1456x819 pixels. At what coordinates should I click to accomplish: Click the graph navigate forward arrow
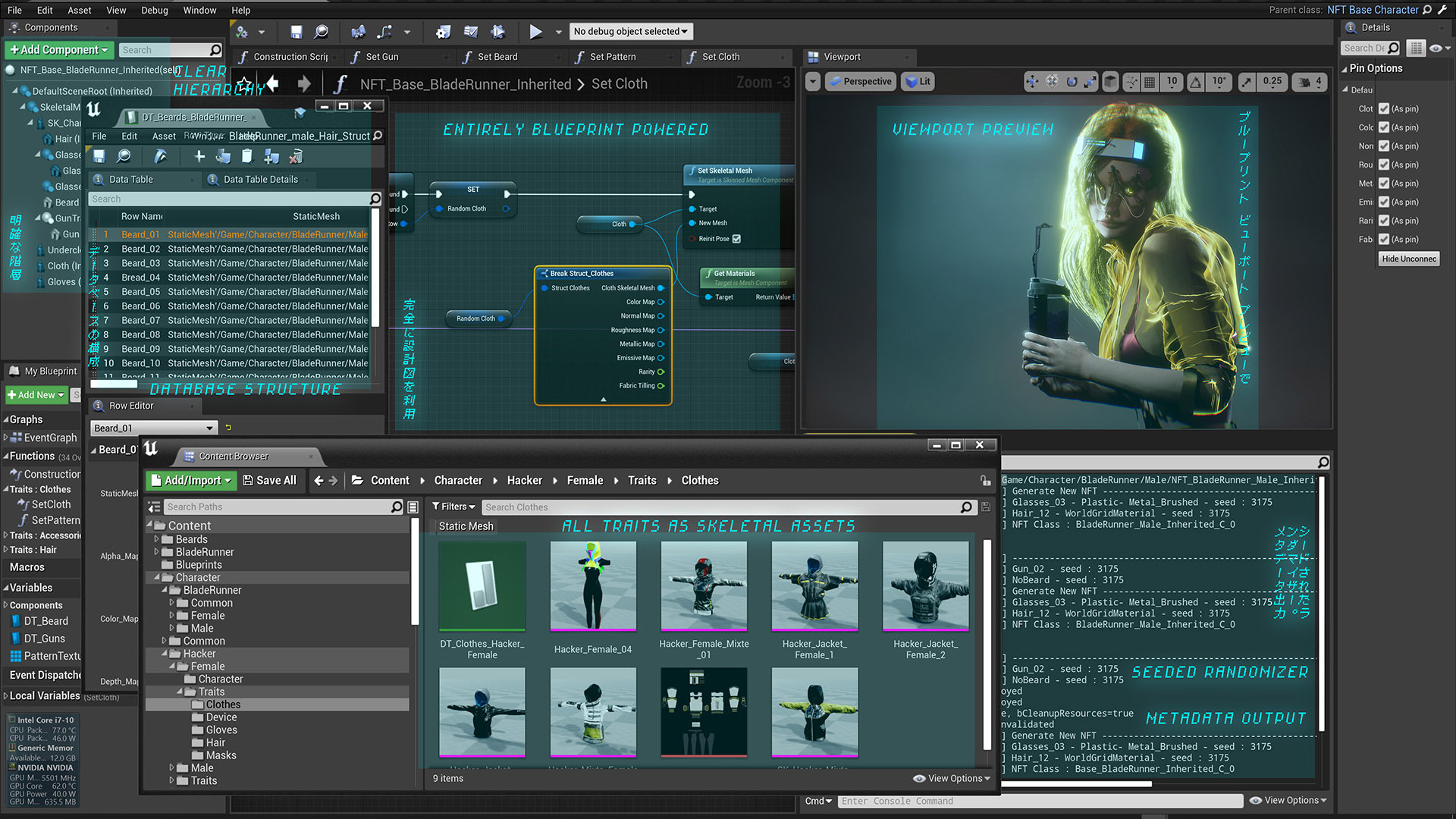click(304, 83)
